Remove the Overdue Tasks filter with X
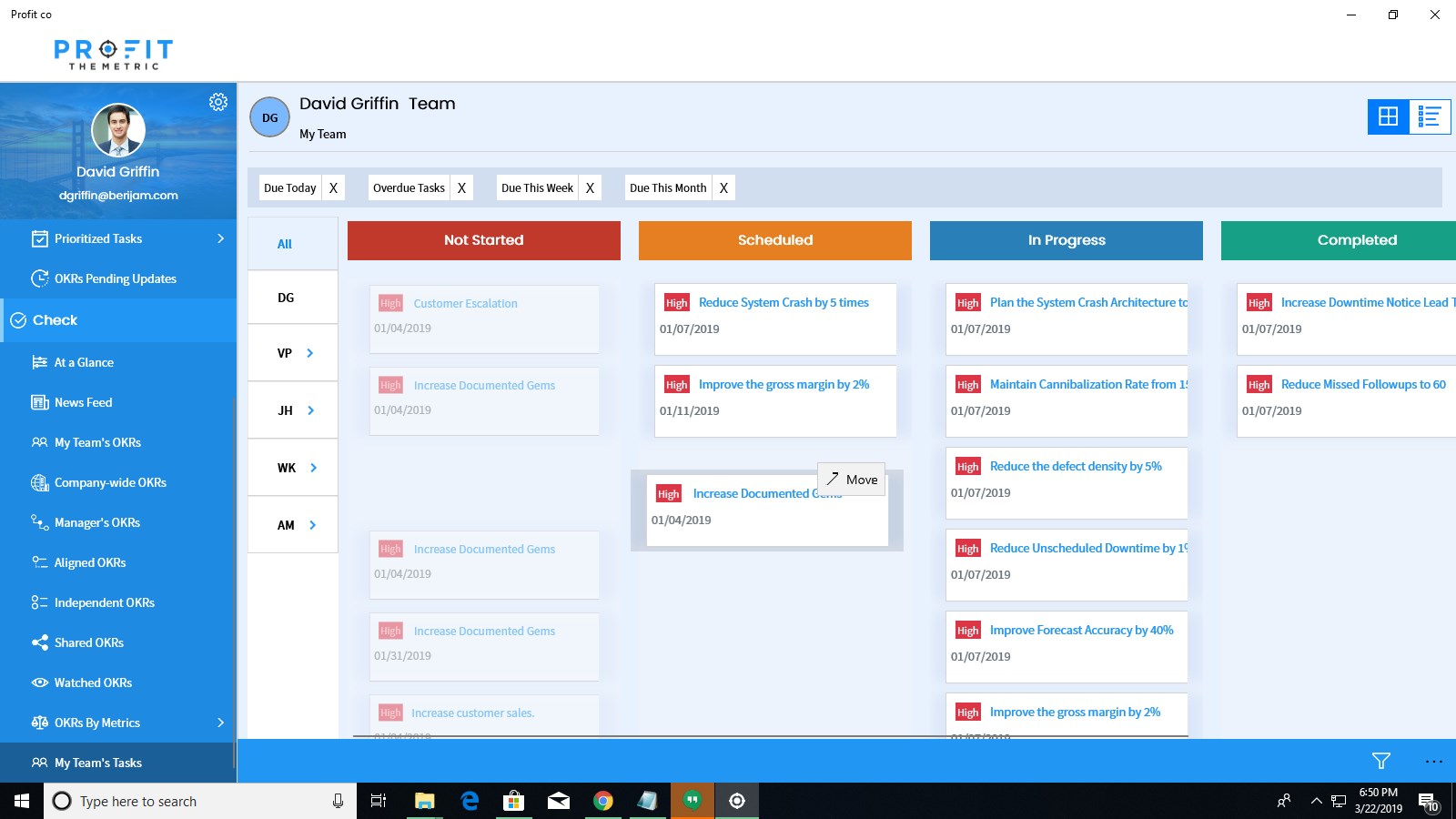The image size is (1456, 819). (x=462, y=187)
